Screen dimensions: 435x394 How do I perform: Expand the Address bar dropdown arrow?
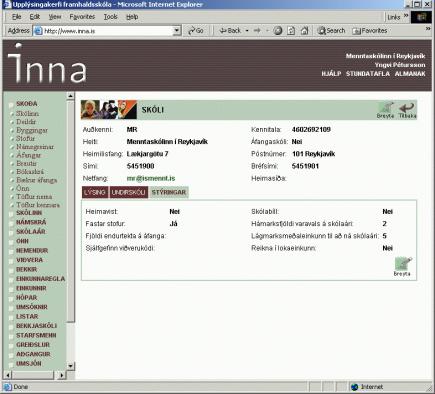tap(177, 31)
